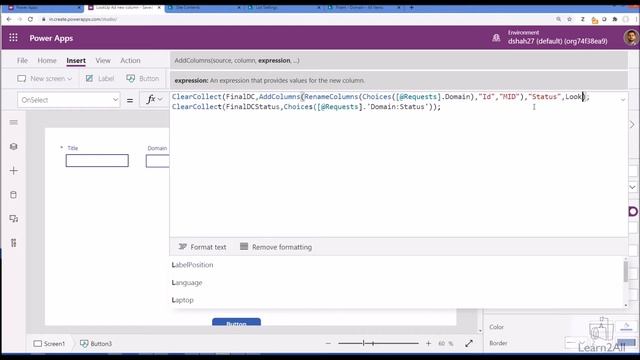
Task: Click the zoom out minus icon
Action: pyautogui.click(x=328, y=344)
